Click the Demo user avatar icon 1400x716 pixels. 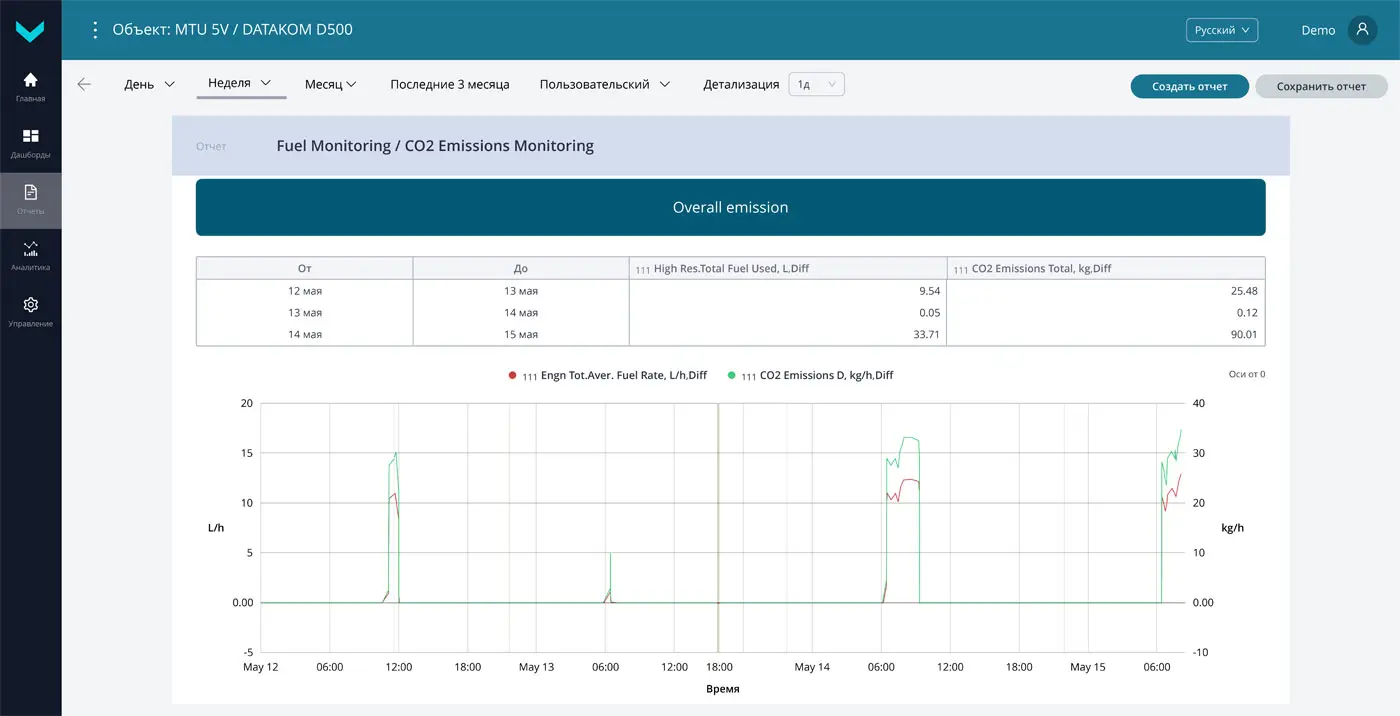[x=1362, y=30]
